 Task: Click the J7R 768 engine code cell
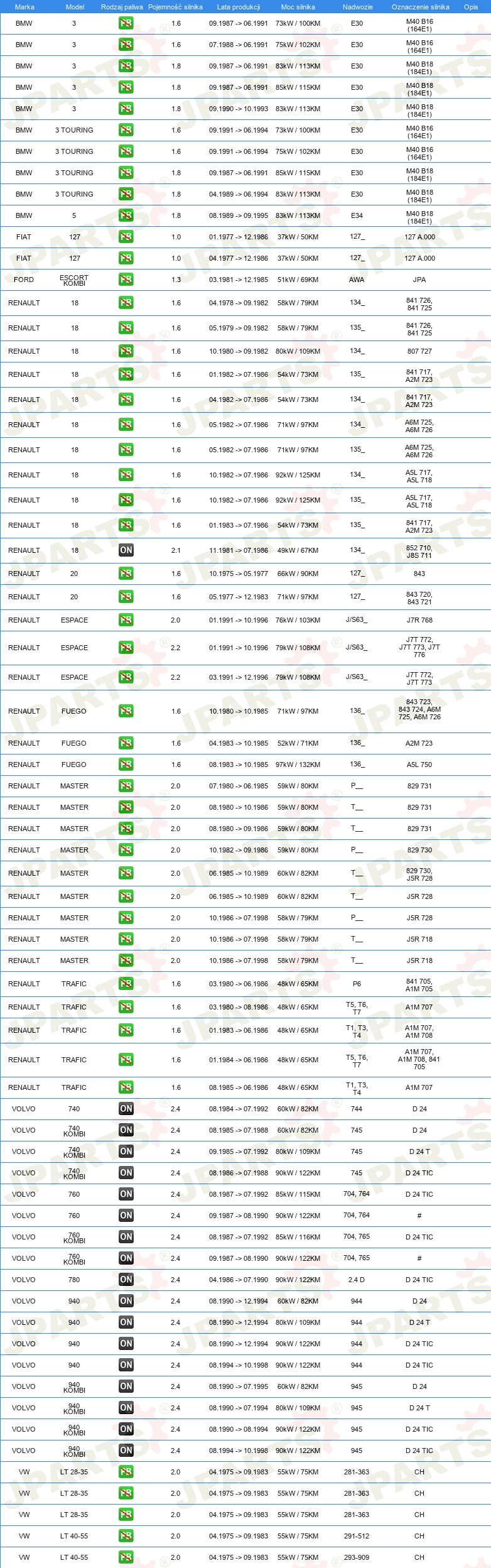pyautogui.click(x=419, y=620)
